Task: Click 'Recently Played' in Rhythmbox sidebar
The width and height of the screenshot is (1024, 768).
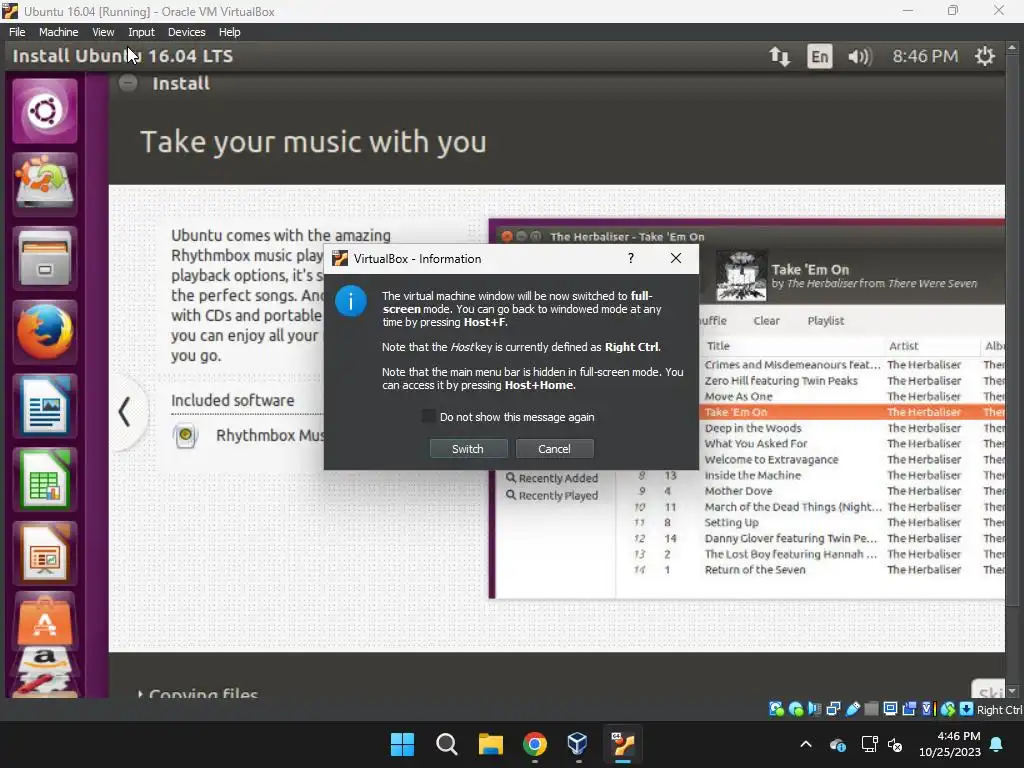Action: pos(552,495)
